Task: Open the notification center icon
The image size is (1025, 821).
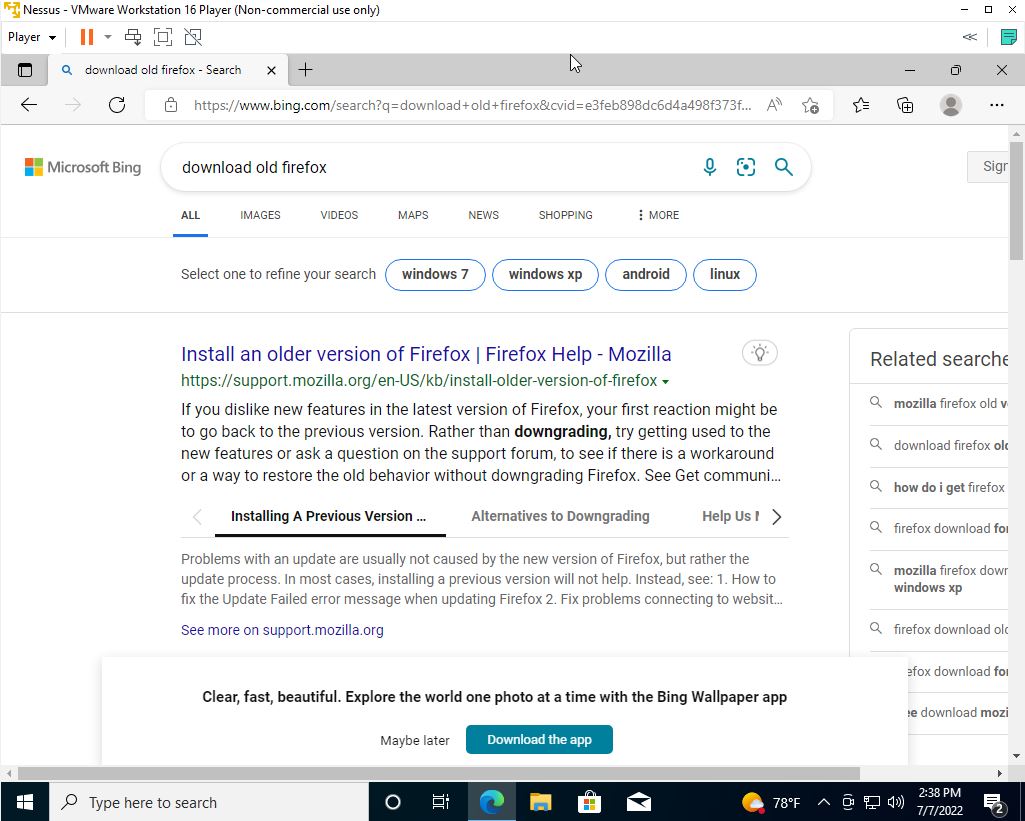Action: (994, 803)
